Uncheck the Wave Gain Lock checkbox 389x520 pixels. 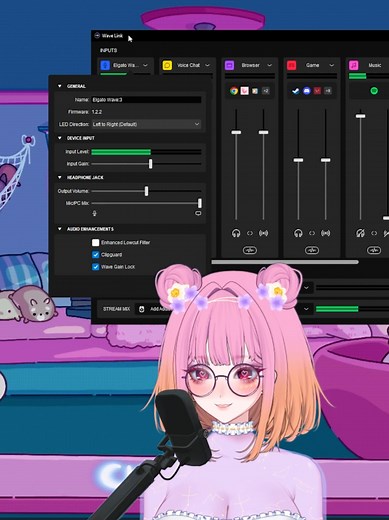pos(96,267)
